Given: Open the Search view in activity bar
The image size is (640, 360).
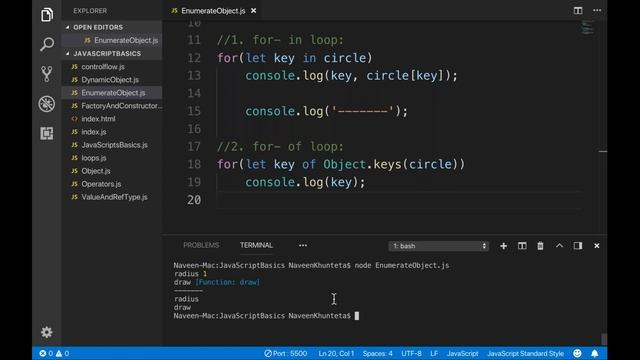Looking at the screenshot, I should tap(47, 44).
